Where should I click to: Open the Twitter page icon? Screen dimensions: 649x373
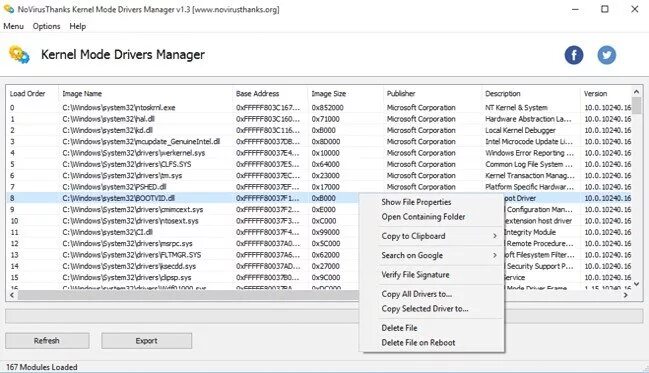click(606, 55)
